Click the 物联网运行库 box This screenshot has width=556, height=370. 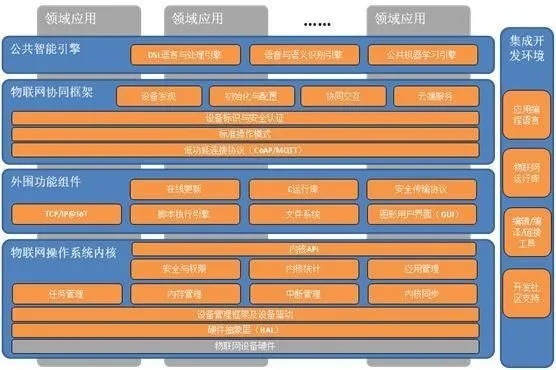[x=527, y=173]
